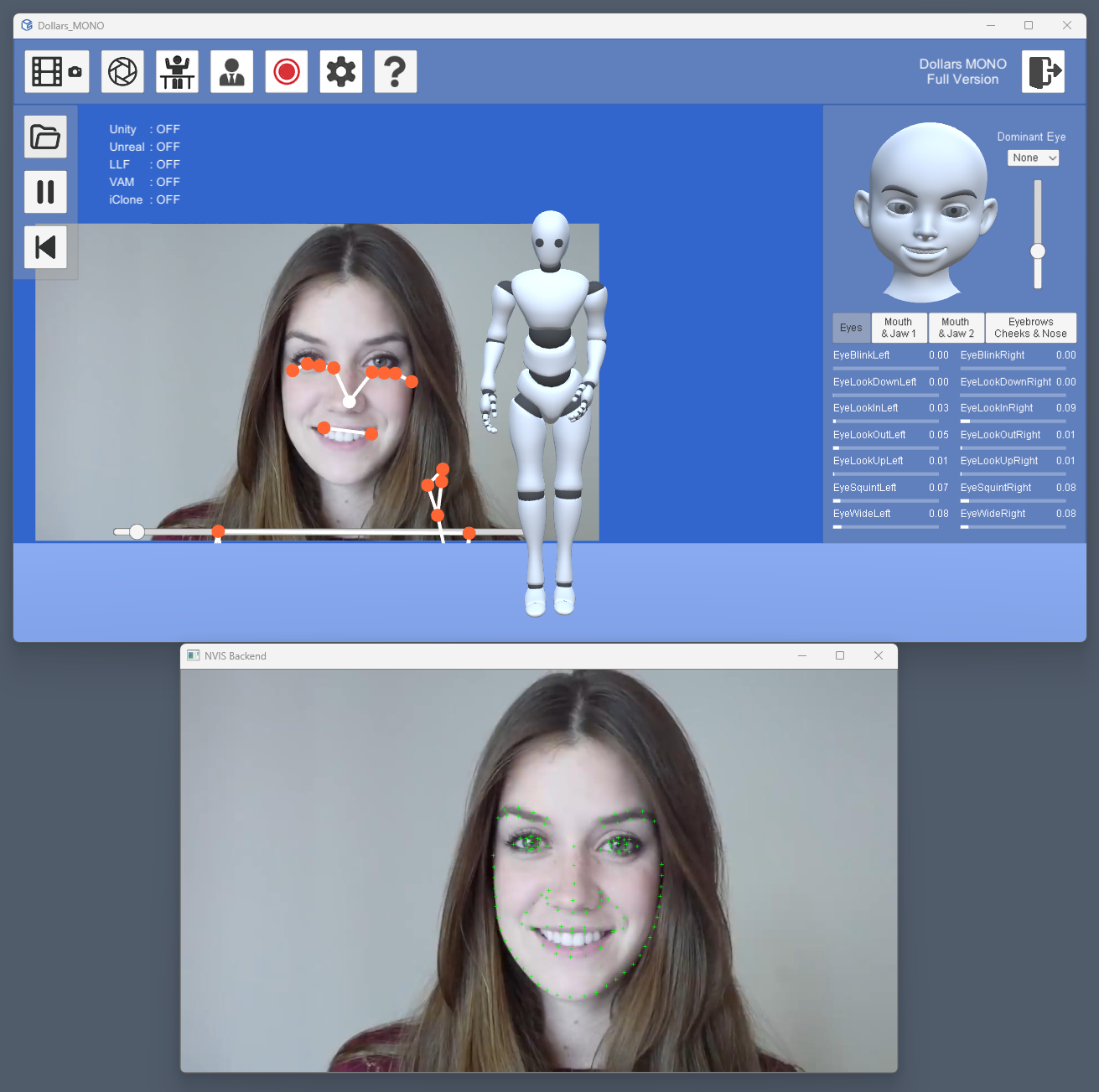The height and width of the screenshot is (1092, 1099).
Task: Click the video file and camera source icon
Action: point(56,72)
